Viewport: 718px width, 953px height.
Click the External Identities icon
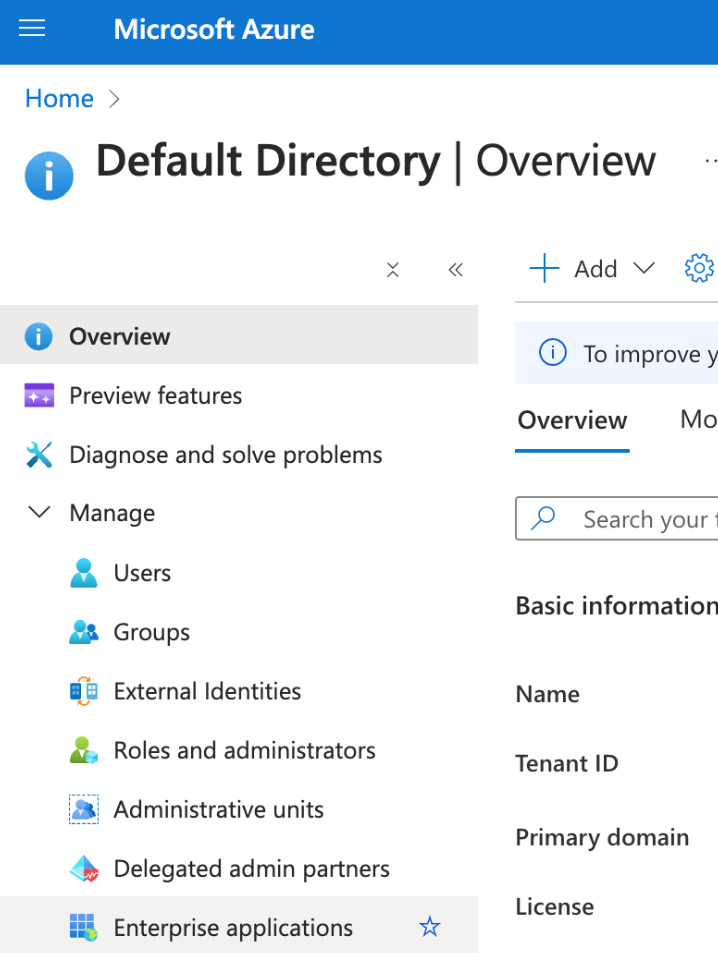coord(84,691)
